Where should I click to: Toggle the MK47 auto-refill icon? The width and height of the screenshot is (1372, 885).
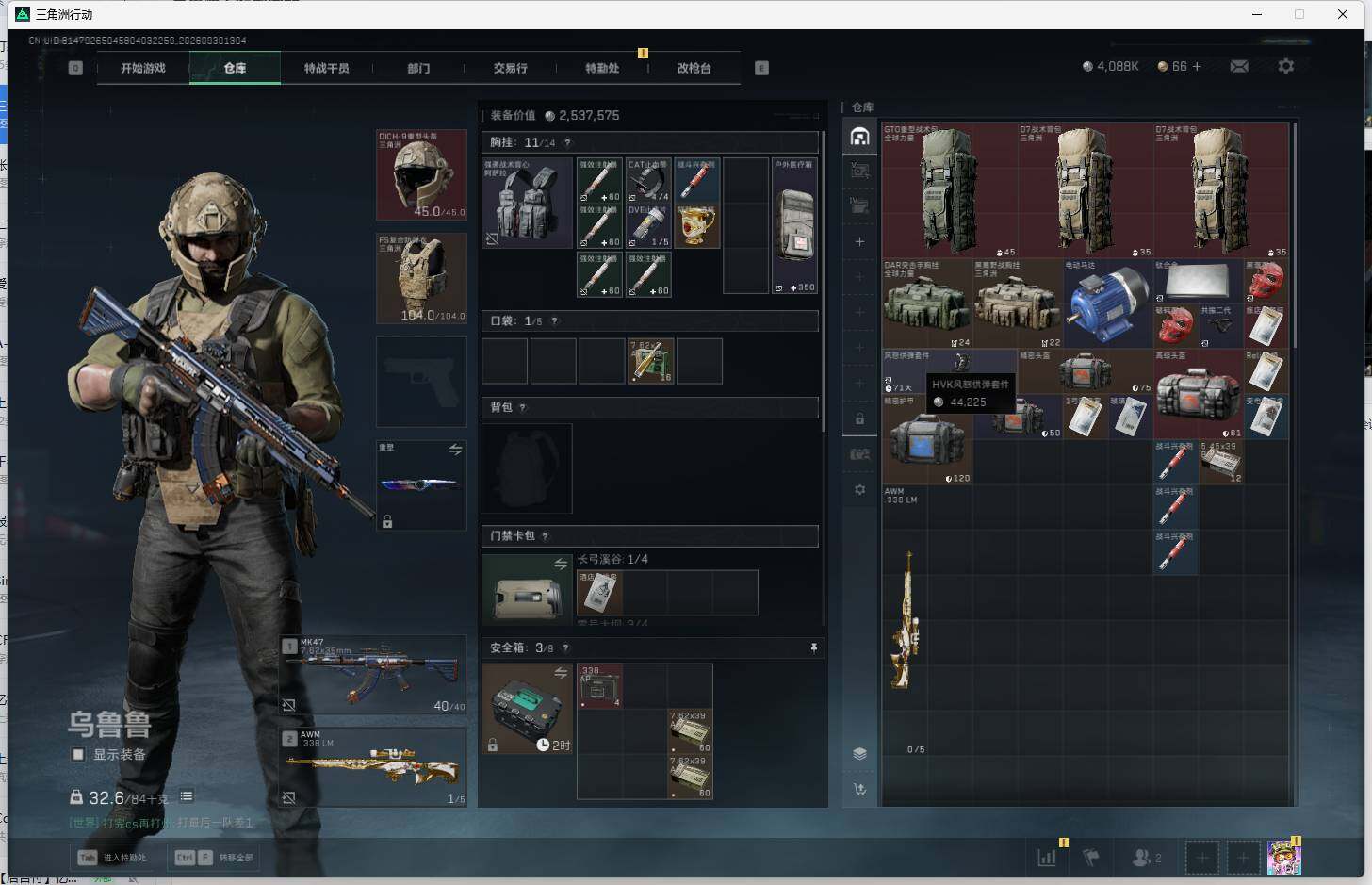pyautogui.click(x=289, y=705)
